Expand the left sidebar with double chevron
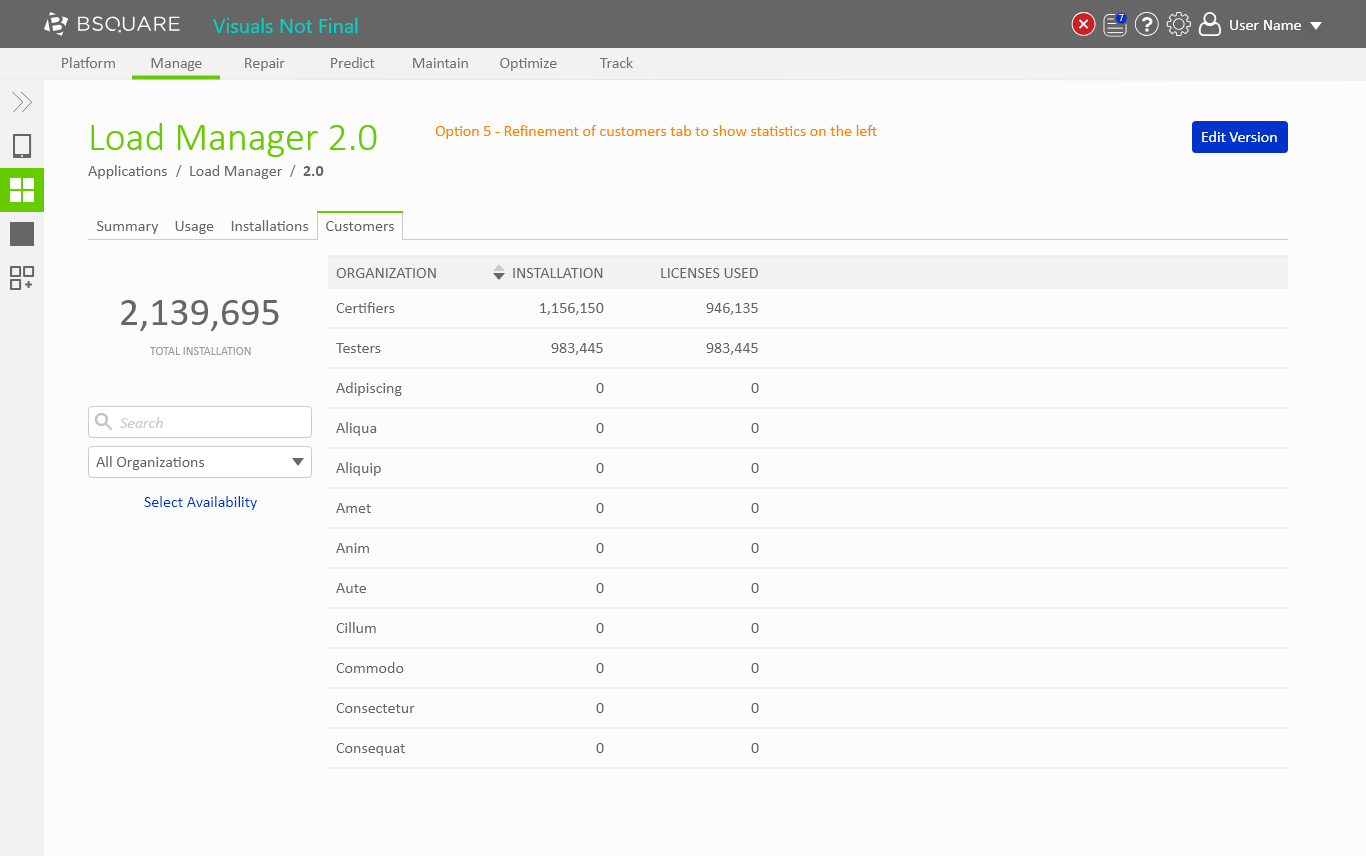1366x856 pixels. pyautogui.click(x=22, y=102)
